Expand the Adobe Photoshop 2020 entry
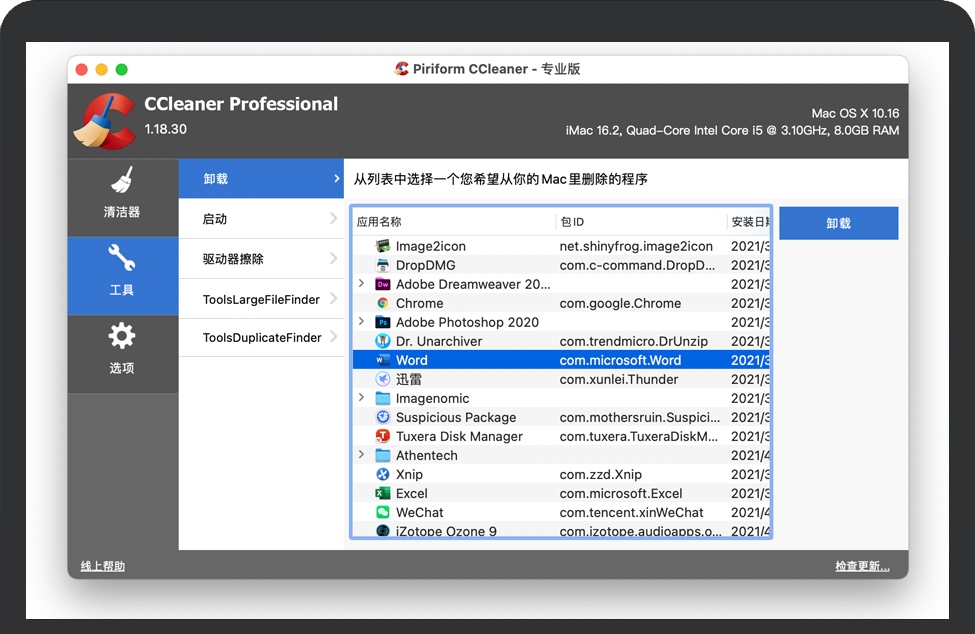Image resolution: width=975 pixels, height=634 pixels. [x=361, y=322]
